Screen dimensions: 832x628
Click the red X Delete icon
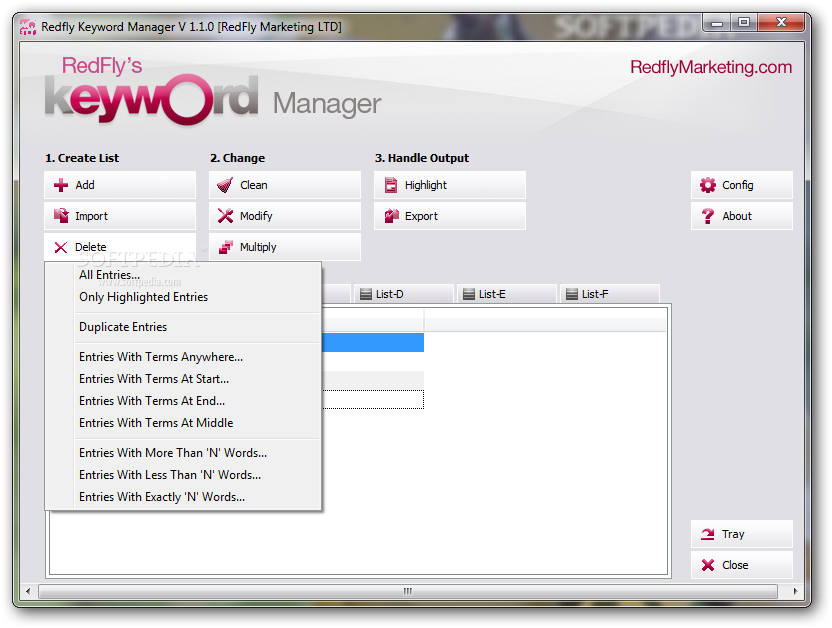[x=61, y=247]
